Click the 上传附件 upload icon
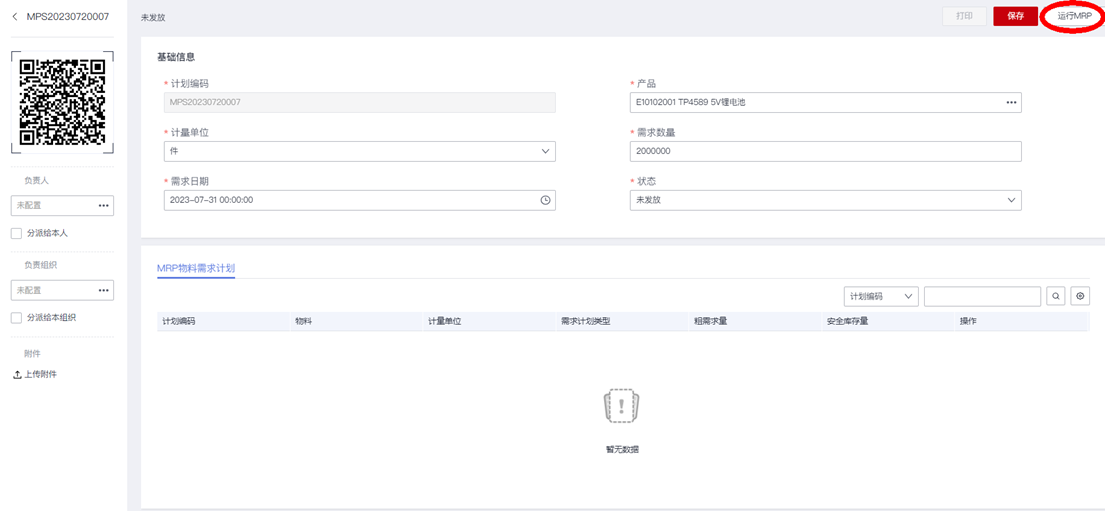Viewport: 1105px width, 511px height. click(17, 375)
